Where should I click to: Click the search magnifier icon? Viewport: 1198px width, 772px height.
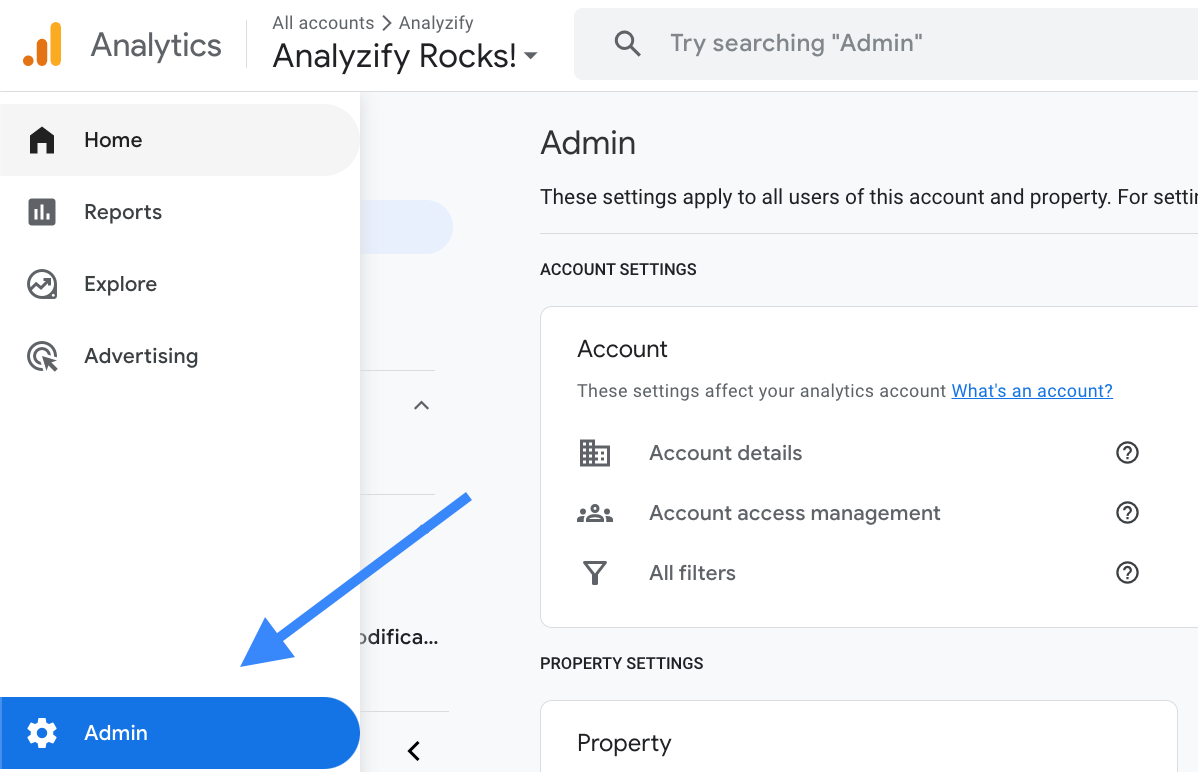pos(627,43)
